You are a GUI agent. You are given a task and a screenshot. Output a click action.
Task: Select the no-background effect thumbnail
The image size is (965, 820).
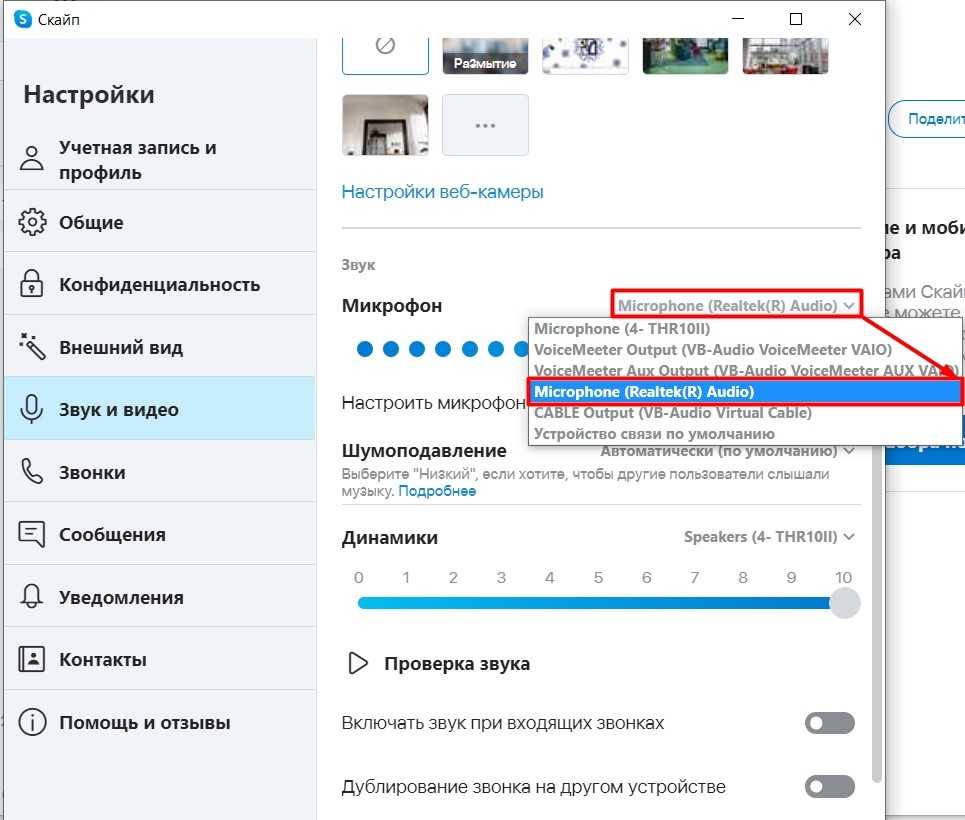click(385, 56)
